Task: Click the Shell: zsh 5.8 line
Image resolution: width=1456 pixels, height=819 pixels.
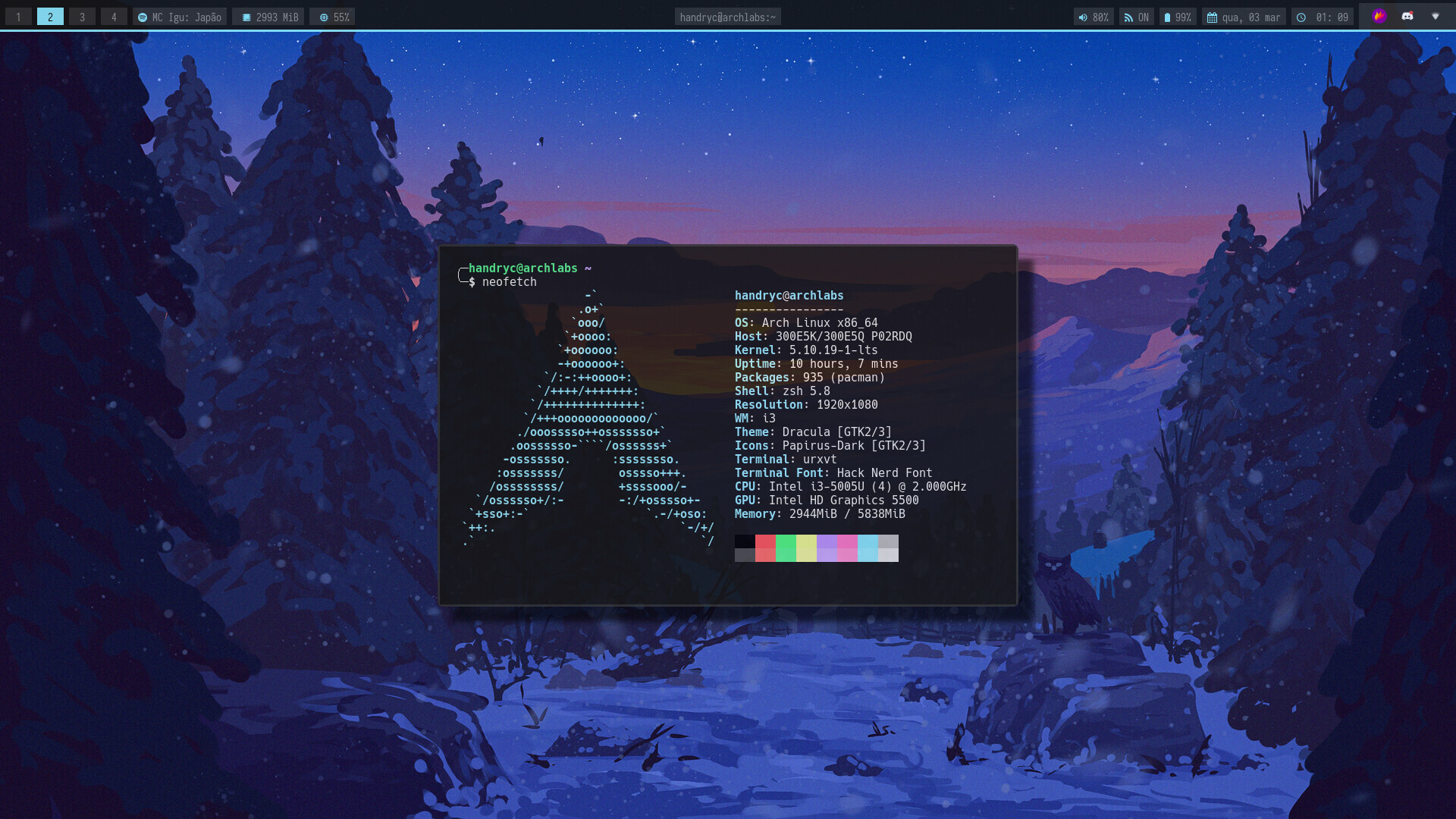Action: [x=782, y=391]
